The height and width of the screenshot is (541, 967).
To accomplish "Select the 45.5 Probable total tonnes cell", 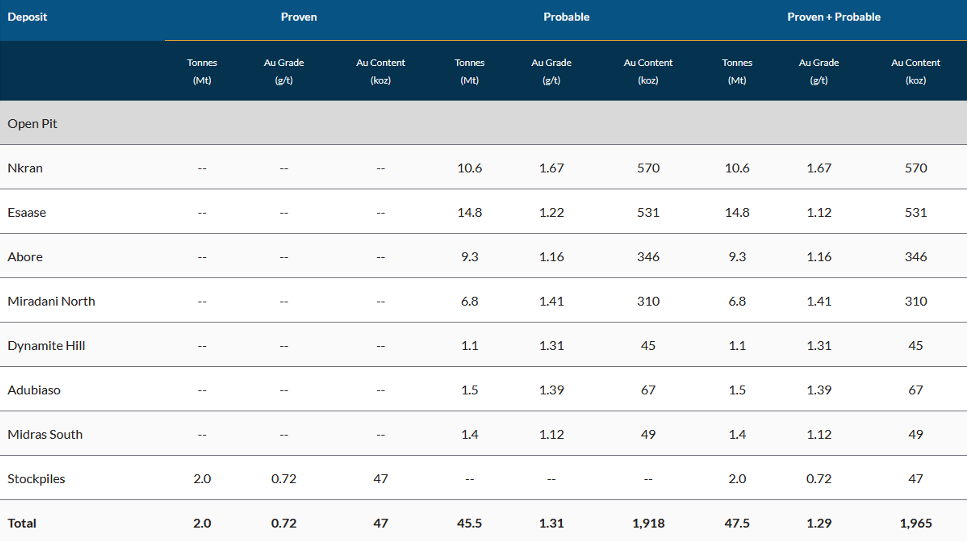I will (470, 523).
